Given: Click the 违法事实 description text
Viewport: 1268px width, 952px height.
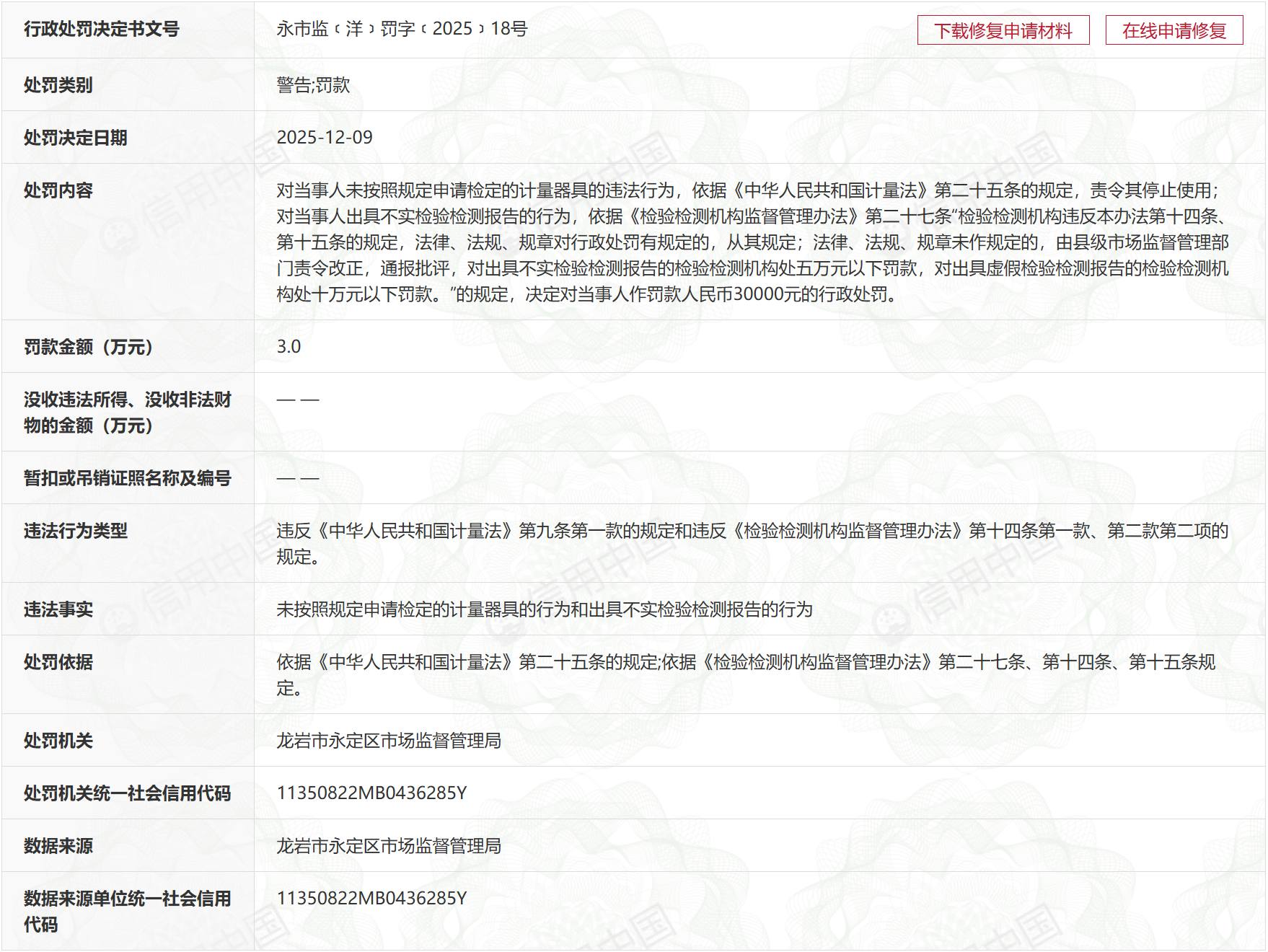Looking at the screenshot, I should click(544, 609).
